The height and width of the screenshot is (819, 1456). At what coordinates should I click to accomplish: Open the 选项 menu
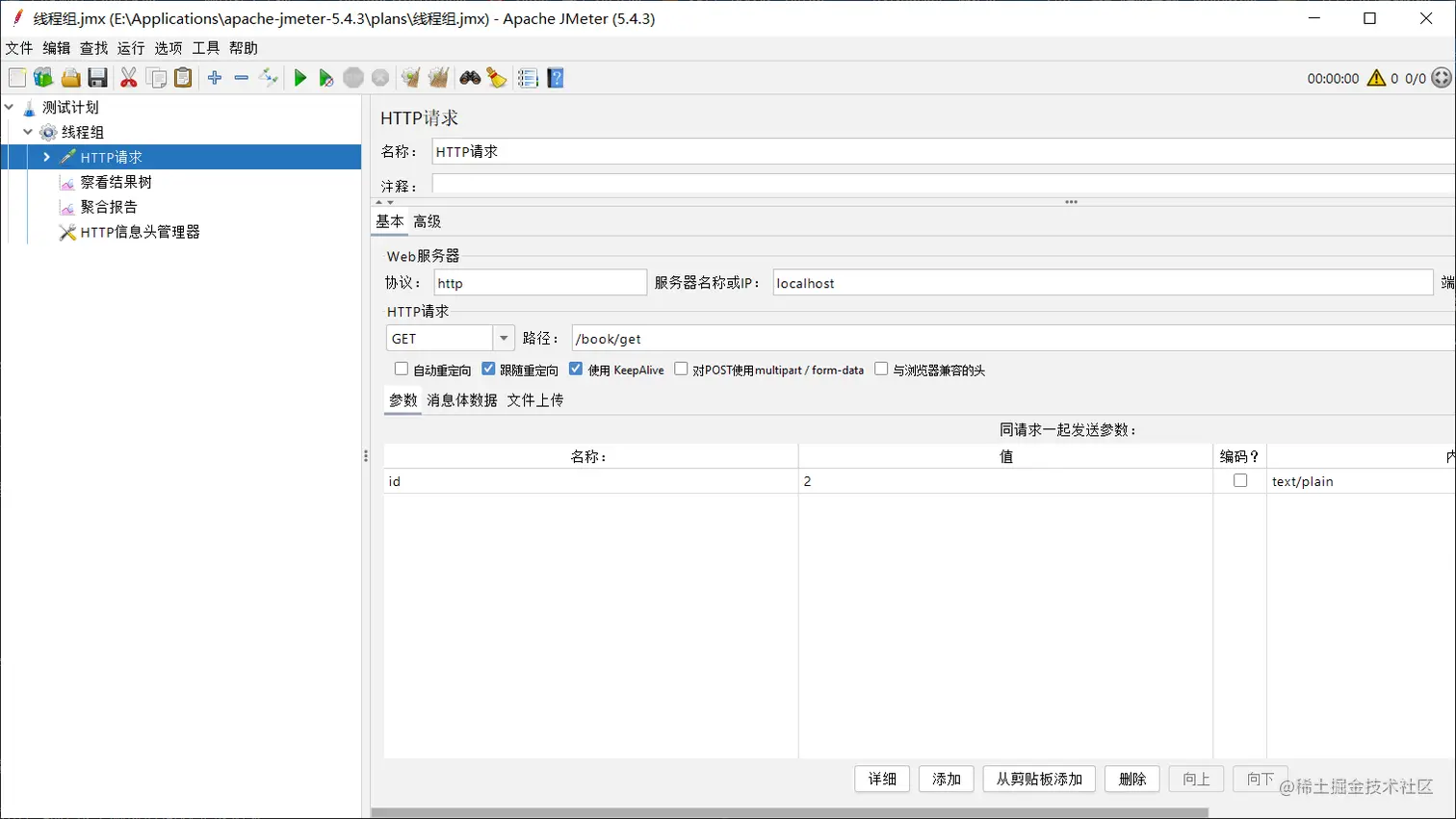click(169, 48)
